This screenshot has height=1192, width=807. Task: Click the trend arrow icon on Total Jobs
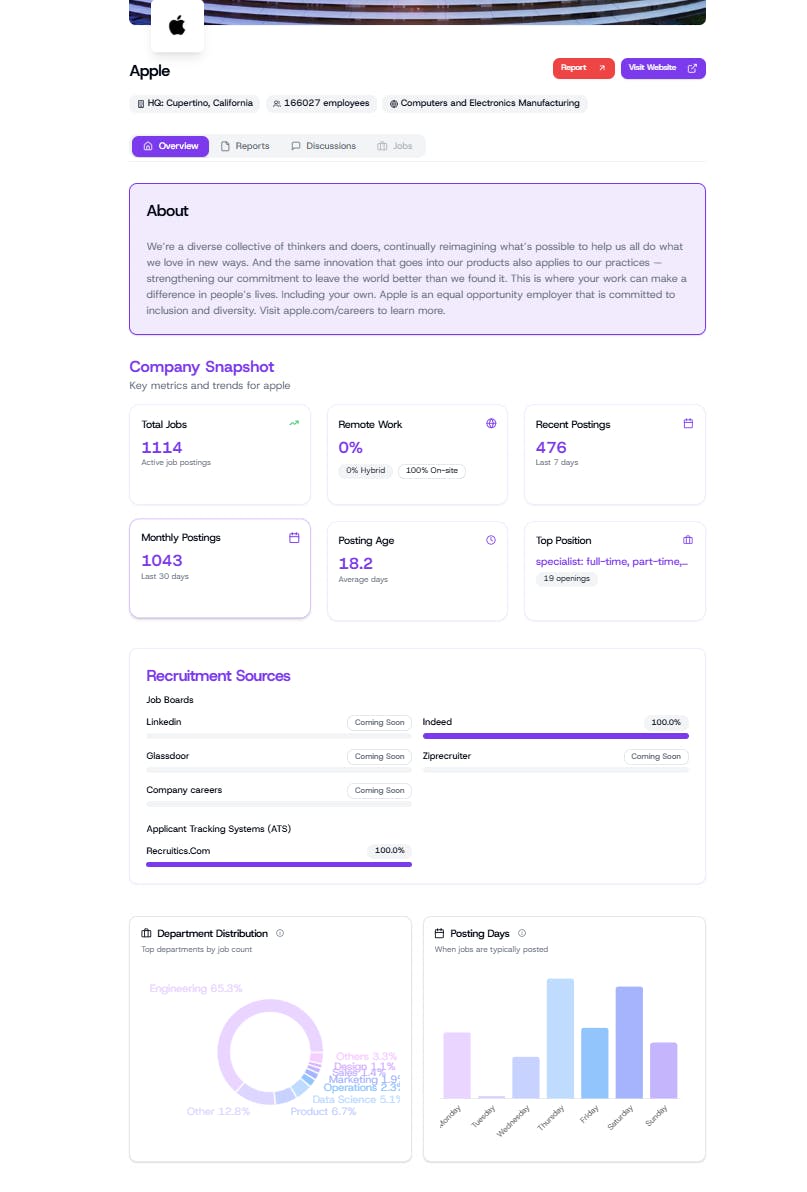click(x=294, y=423)
